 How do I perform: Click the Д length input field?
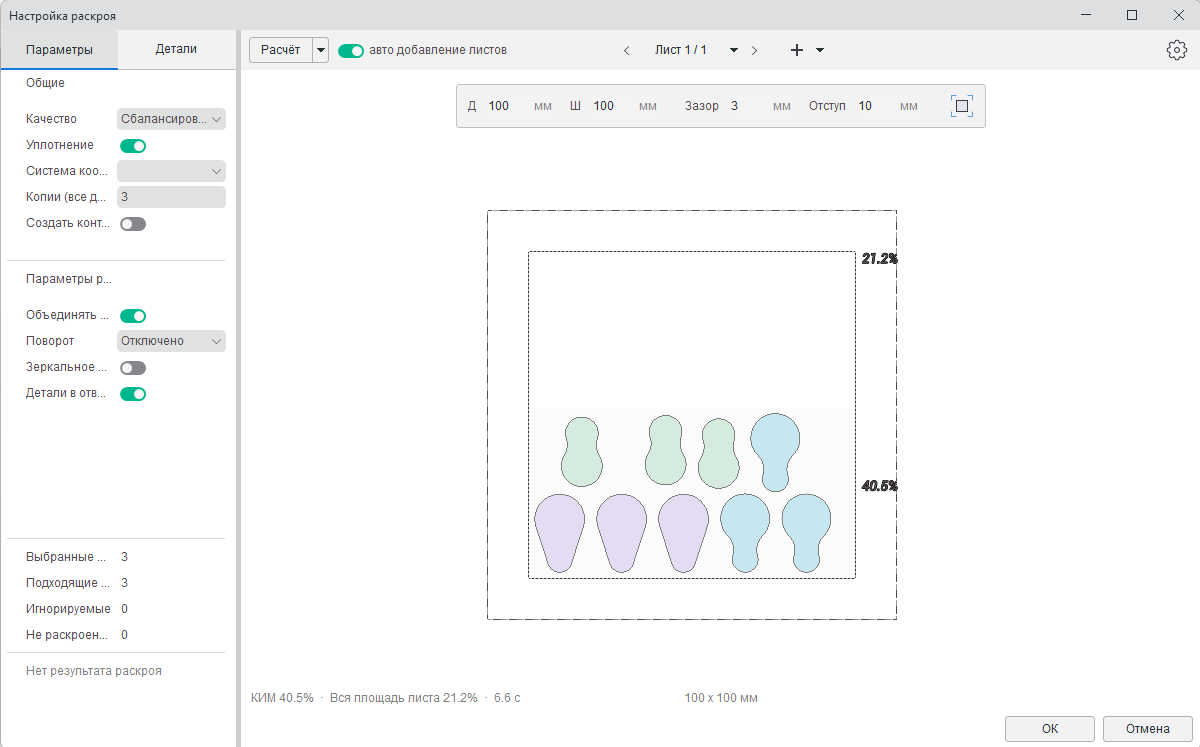click(507, 106)
